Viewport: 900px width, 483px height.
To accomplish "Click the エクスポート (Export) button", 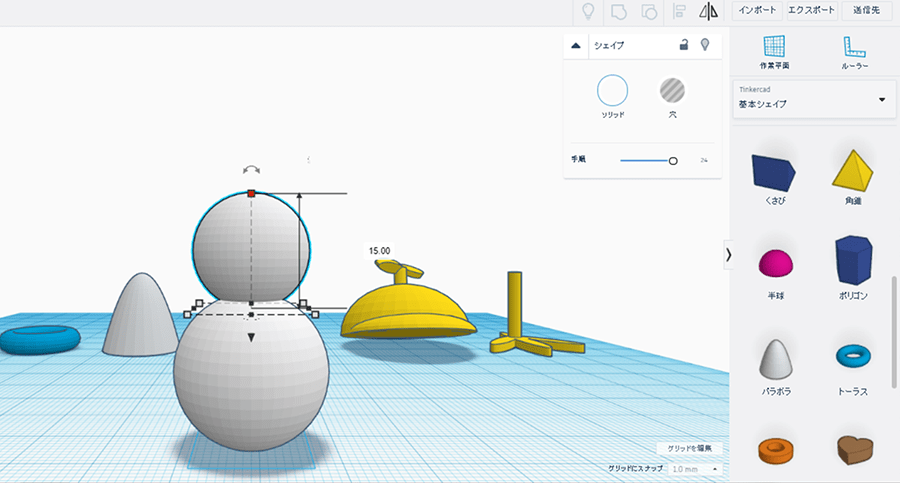I will click(811, 10).
